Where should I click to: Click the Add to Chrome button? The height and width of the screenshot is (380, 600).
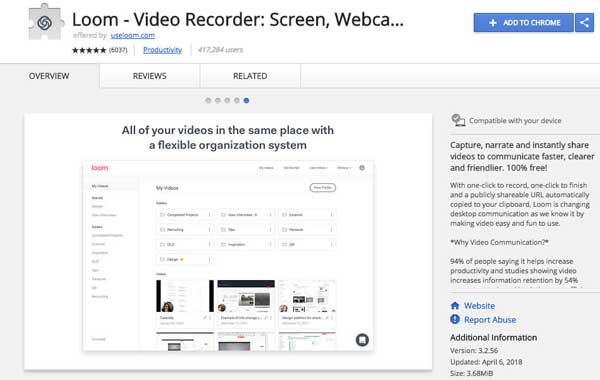pyautogui.click(x=523, y=23)
